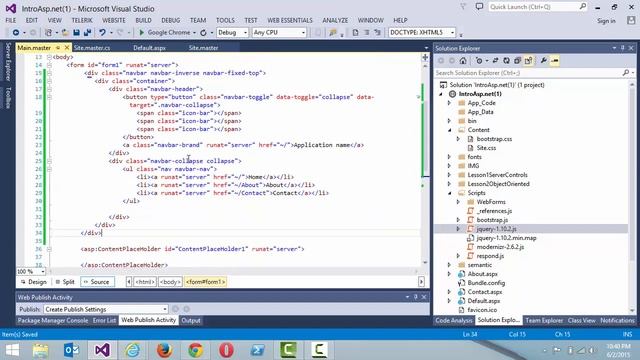Screen dimensions: 640x360
Task: Open Google Chrome from the taskbar
Action: (x=196, y=350)
